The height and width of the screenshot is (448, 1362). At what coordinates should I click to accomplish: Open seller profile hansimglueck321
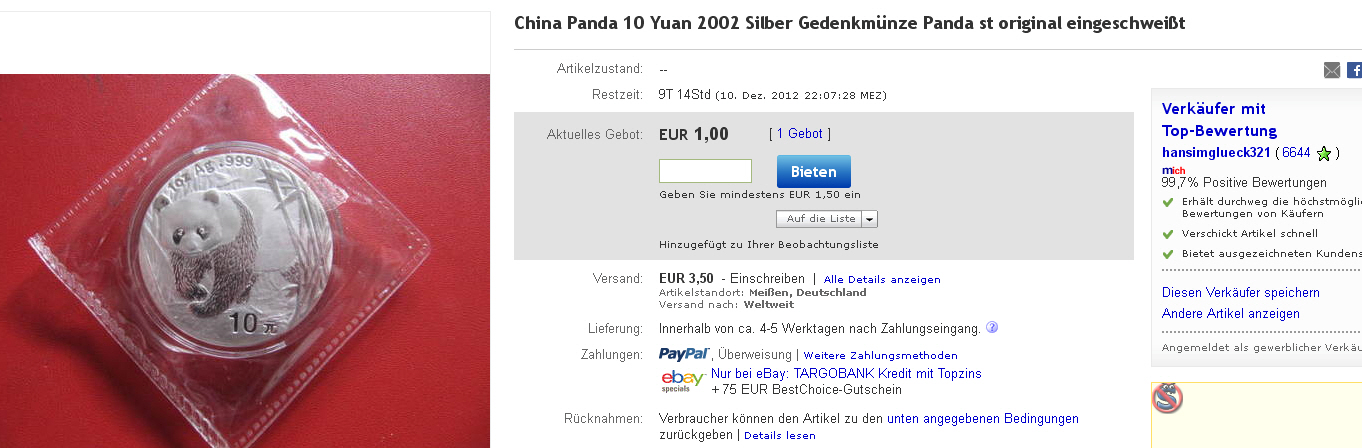[x=1216, y=153]
